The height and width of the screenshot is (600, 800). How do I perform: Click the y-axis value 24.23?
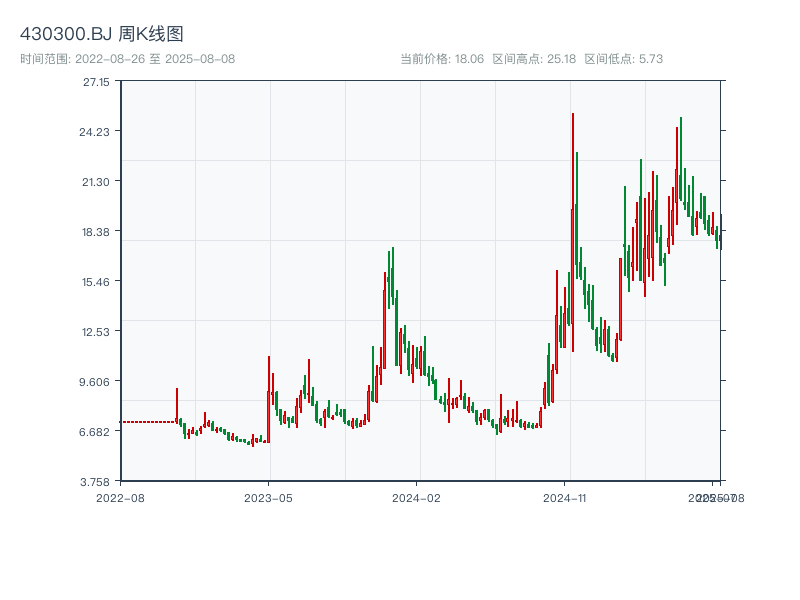coord(94,132)
